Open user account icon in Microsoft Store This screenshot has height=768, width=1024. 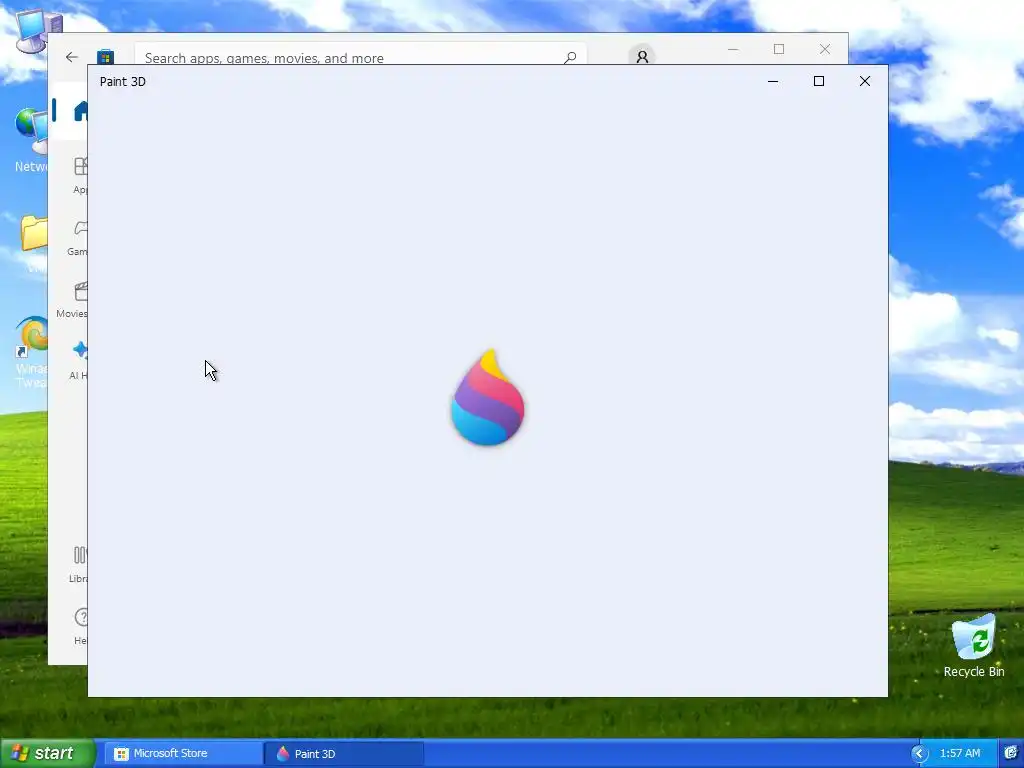pos(642,56)
